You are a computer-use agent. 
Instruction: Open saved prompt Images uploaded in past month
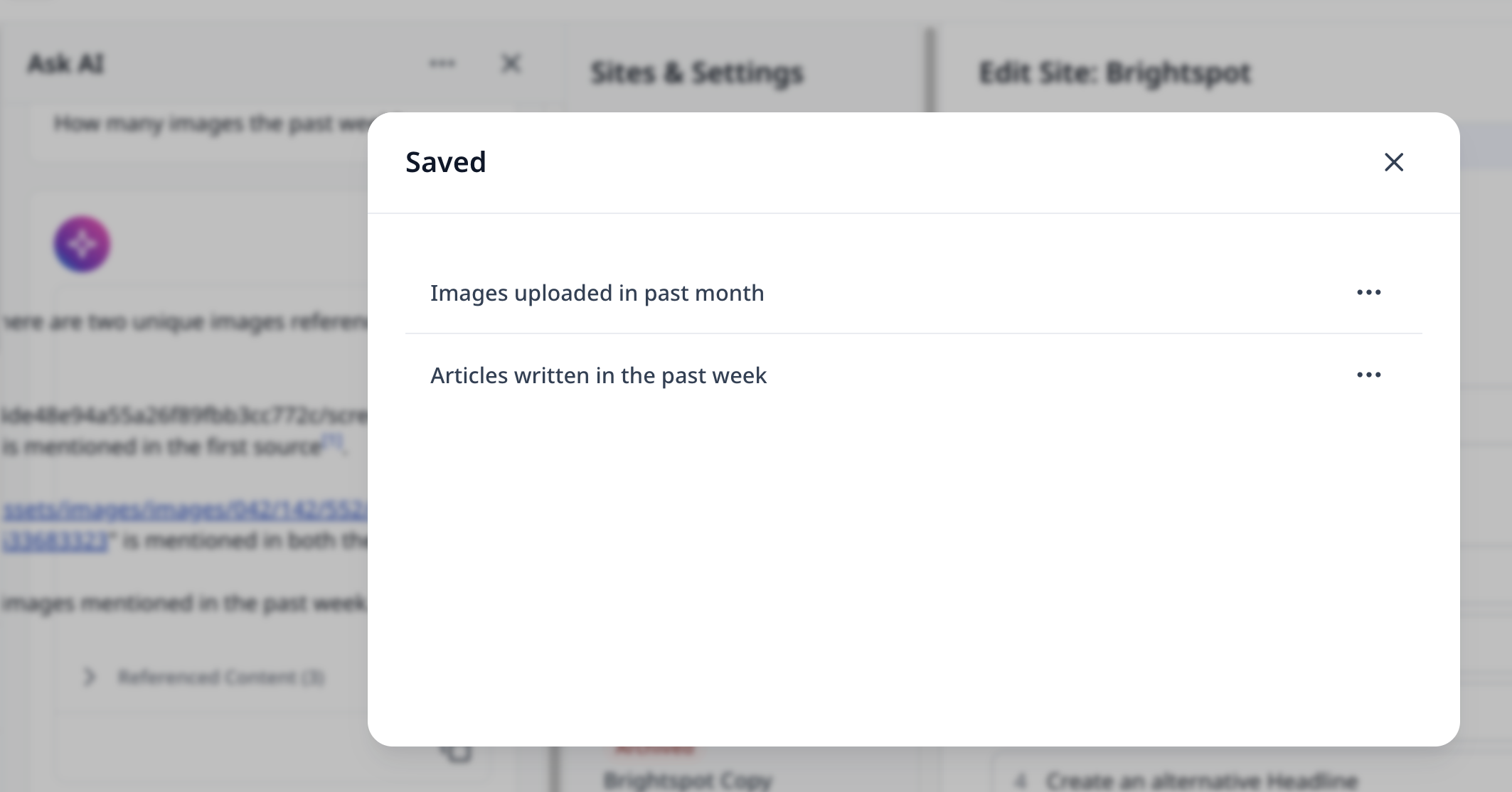(597, 293)
